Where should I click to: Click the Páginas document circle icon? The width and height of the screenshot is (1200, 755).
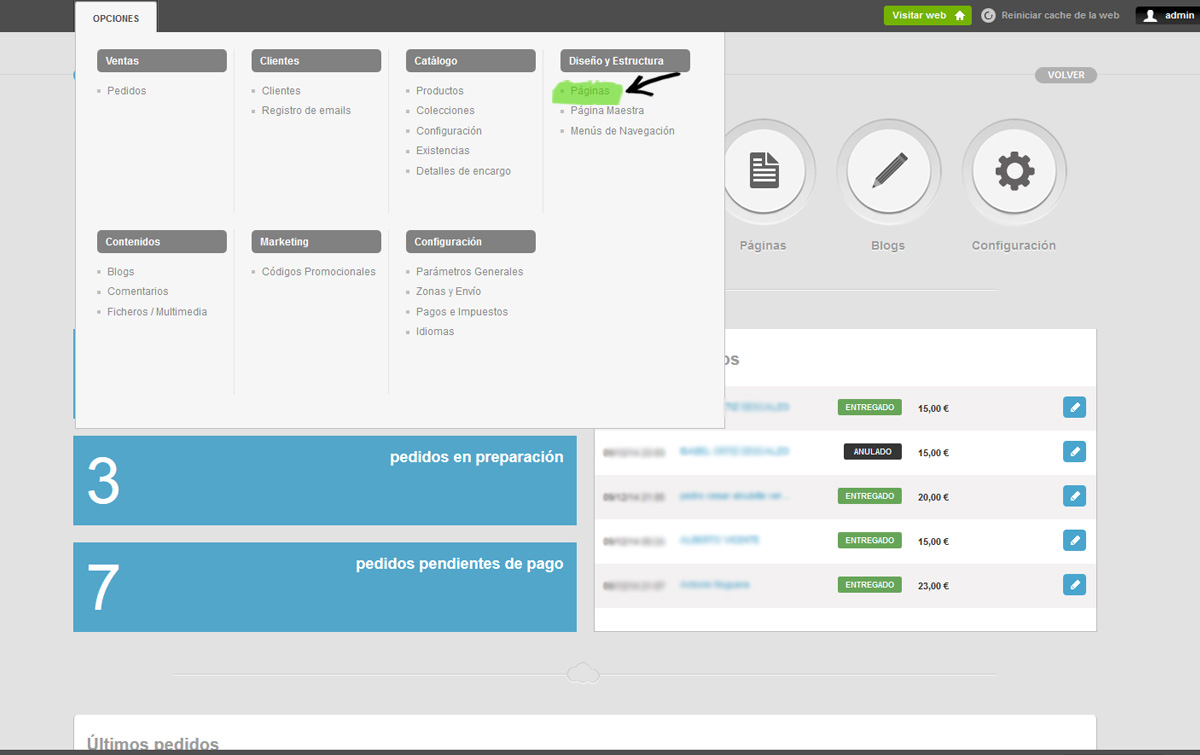pyautogui.click(x=764, y=171)
